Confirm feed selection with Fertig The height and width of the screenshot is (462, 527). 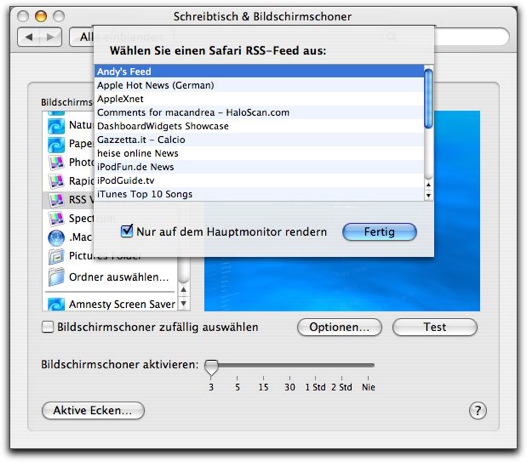click(379, 232)
